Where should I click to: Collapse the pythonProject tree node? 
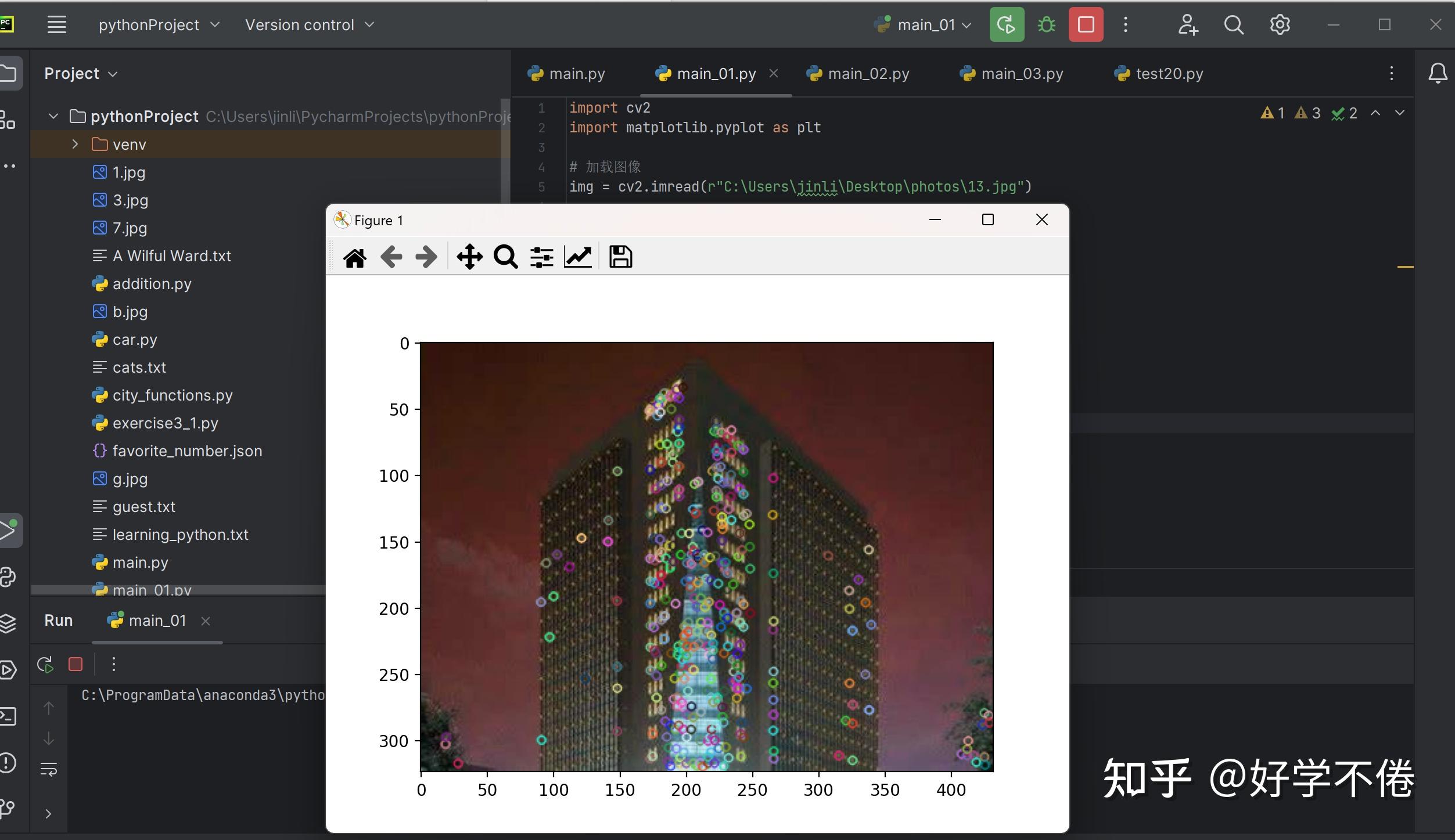click(x=52, y=116)
